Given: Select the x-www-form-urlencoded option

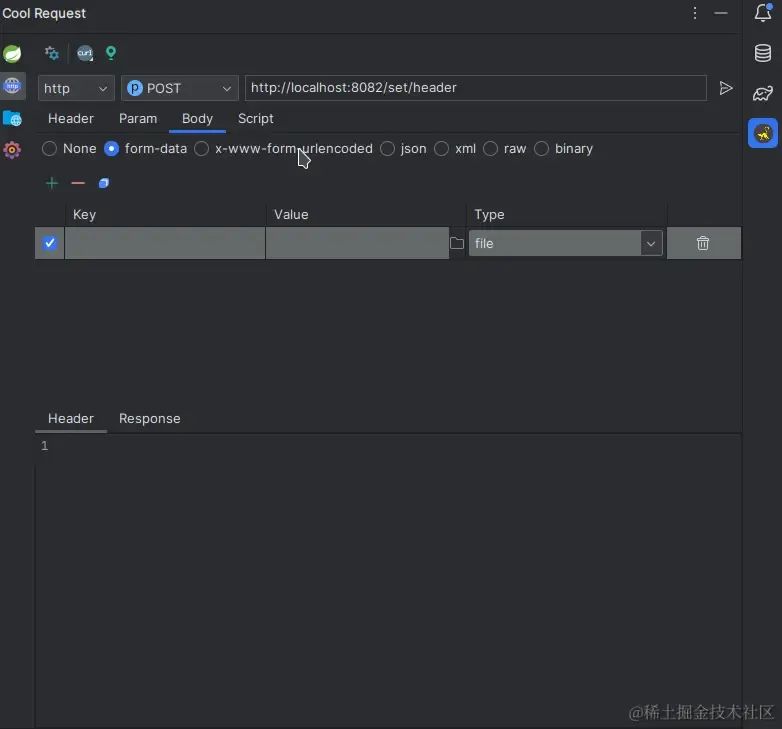Looking at the screenshot, I should pyautogui.click(x=283, y=149).
